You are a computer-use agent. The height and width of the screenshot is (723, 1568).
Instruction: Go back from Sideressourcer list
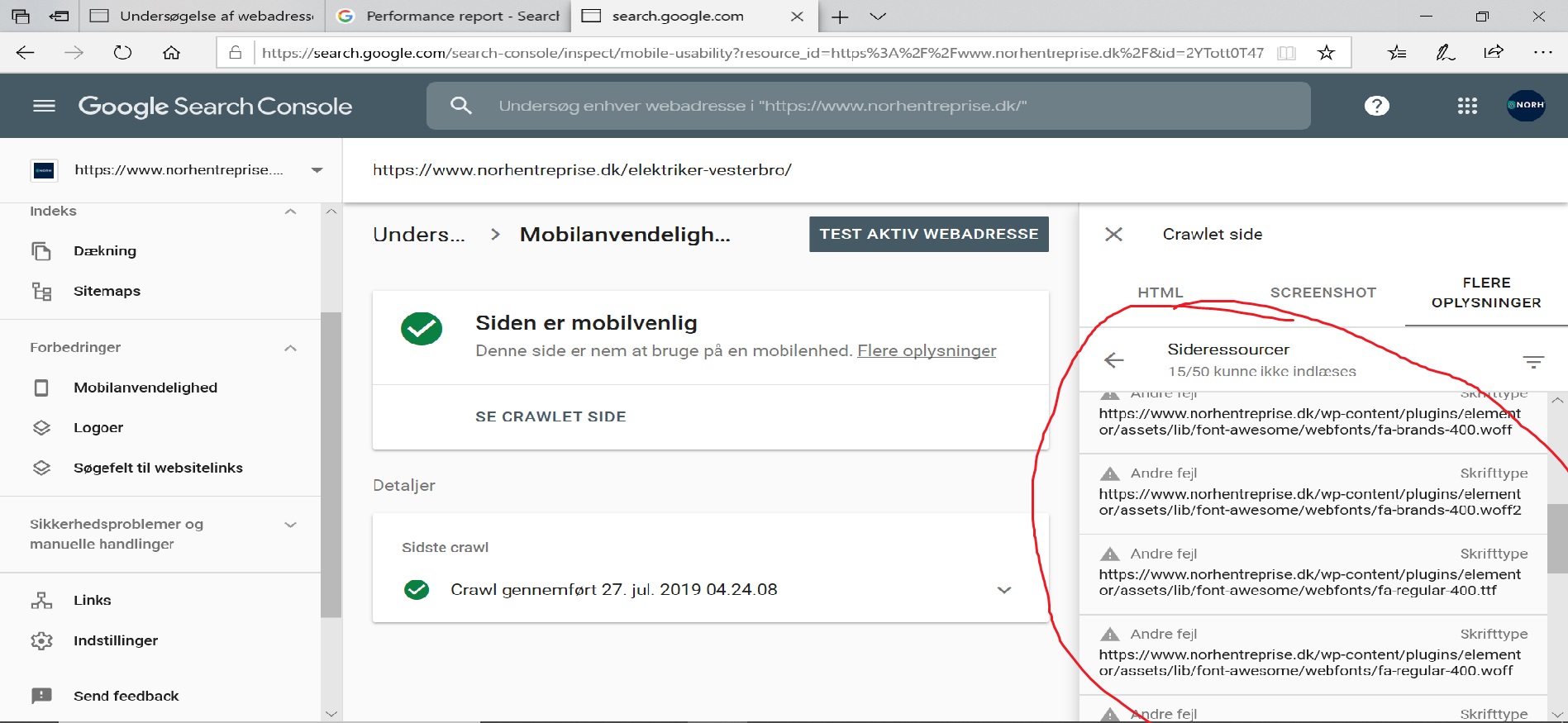coord(1113,360)
